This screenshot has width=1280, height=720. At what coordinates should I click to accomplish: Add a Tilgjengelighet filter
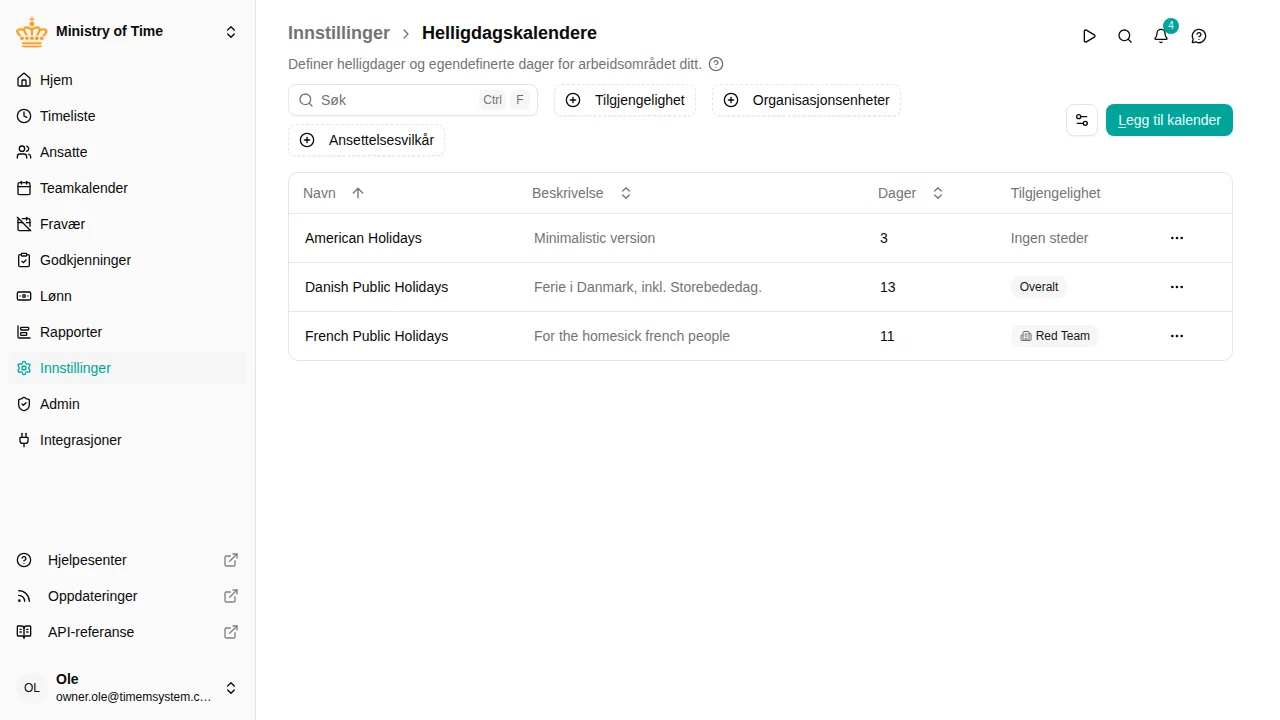625,100
